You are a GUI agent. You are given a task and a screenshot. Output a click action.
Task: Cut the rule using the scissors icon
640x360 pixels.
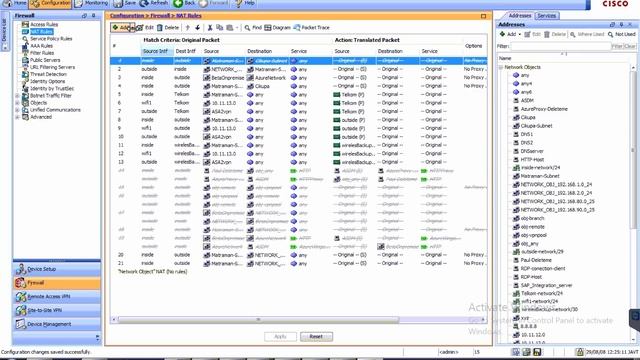210,27
